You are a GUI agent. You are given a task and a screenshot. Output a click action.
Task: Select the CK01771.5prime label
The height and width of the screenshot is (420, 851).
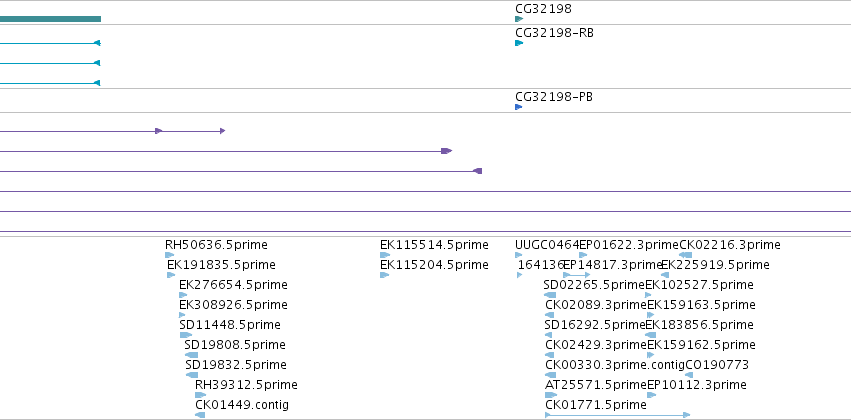tap(596, 405)
